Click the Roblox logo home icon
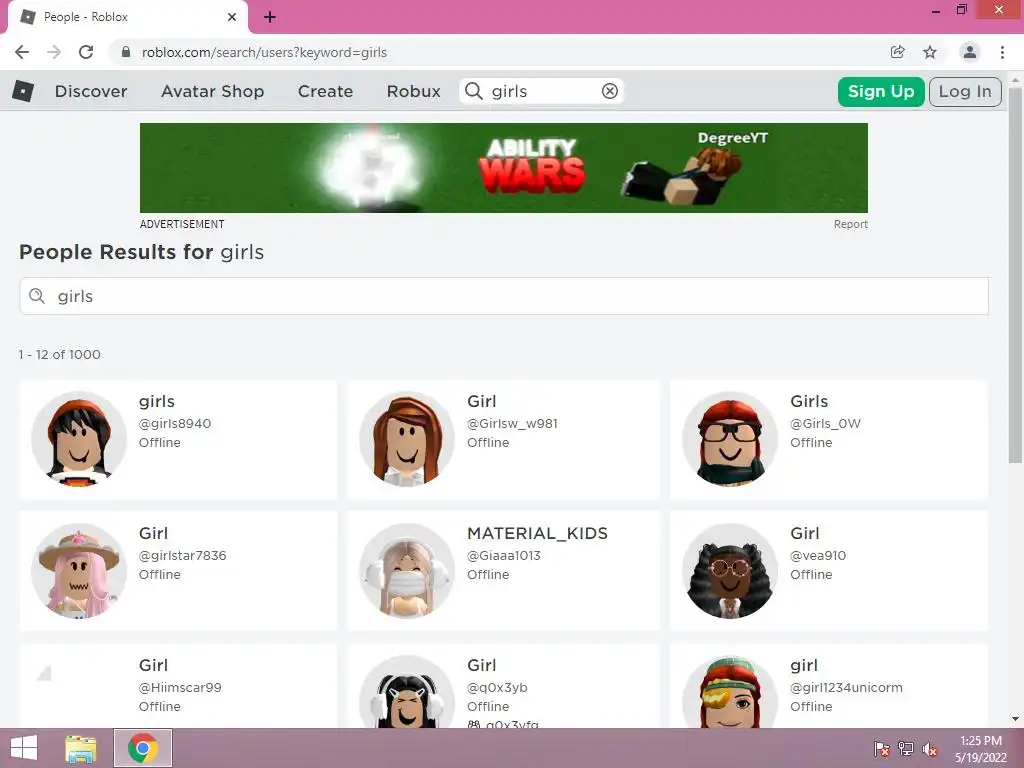Image resolution: width=1024 pixels, height=768 pixels. (x=23, y=91)
